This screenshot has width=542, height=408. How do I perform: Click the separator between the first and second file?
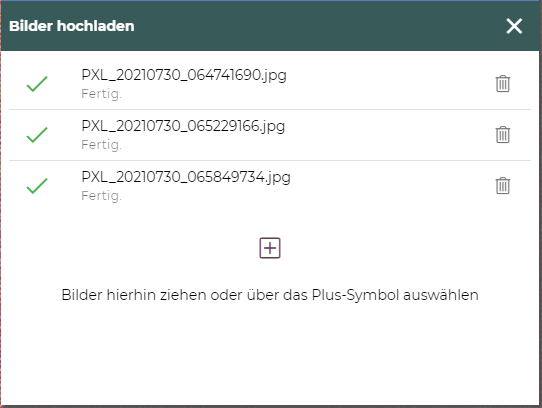coord(270,110)
